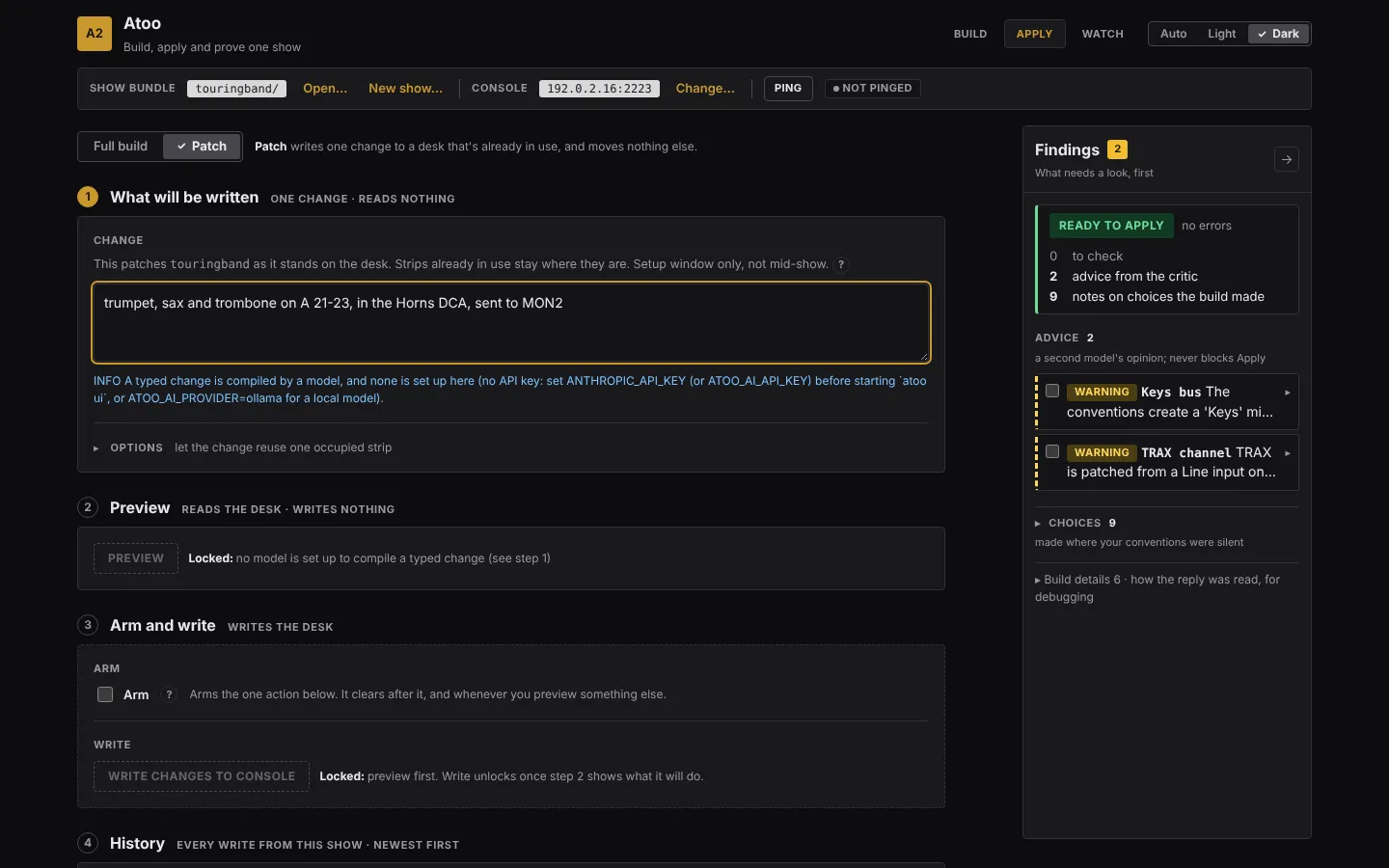The image size is (1389, 868).
Task: Click step 2 number circle
Action: click(88, 507)
